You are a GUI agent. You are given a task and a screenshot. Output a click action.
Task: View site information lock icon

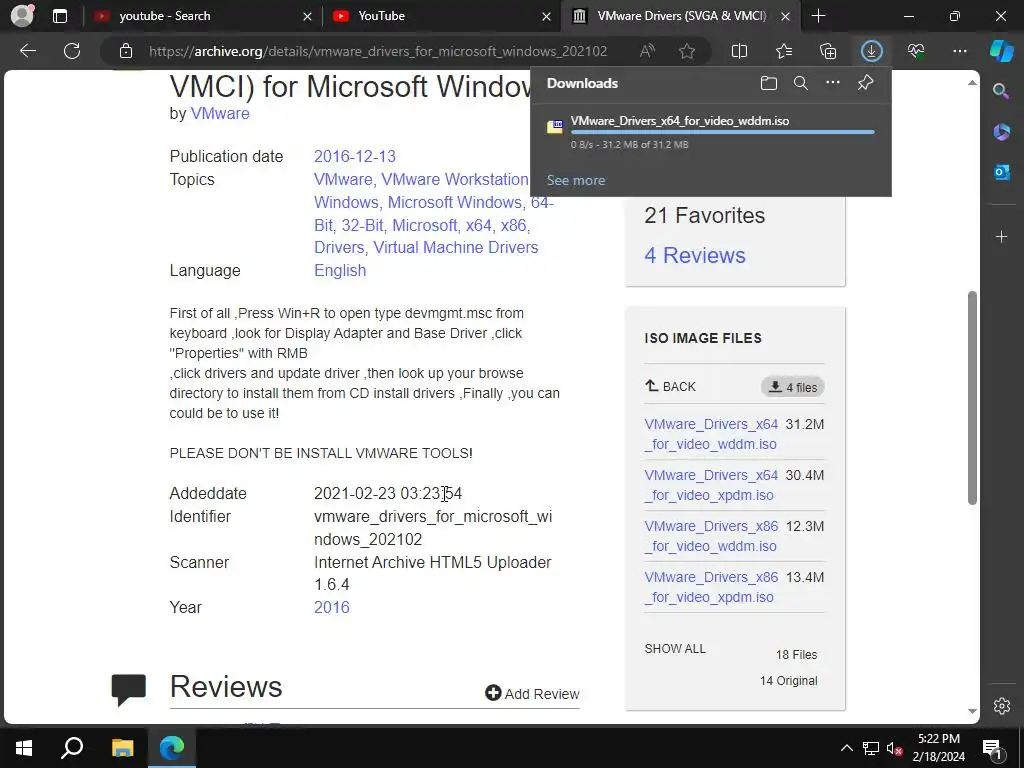[126, 51]
